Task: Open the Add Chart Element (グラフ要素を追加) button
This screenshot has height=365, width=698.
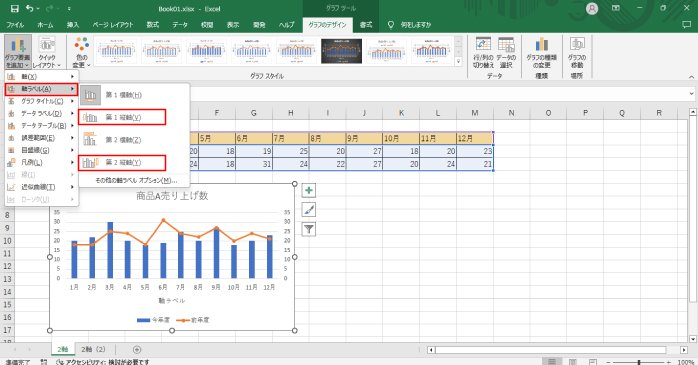Action: coord(18,53)
